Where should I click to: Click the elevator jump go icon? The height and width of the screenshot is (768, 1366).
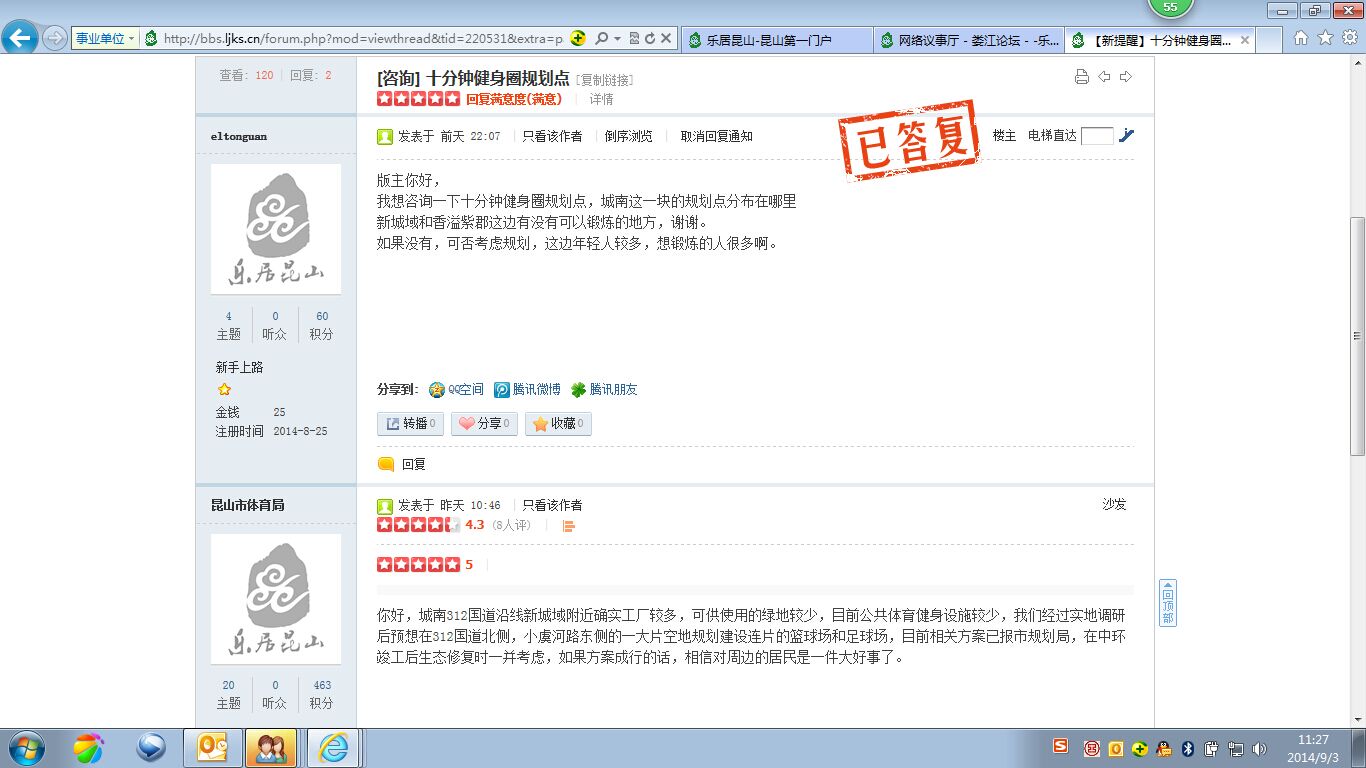point(1127,136)
